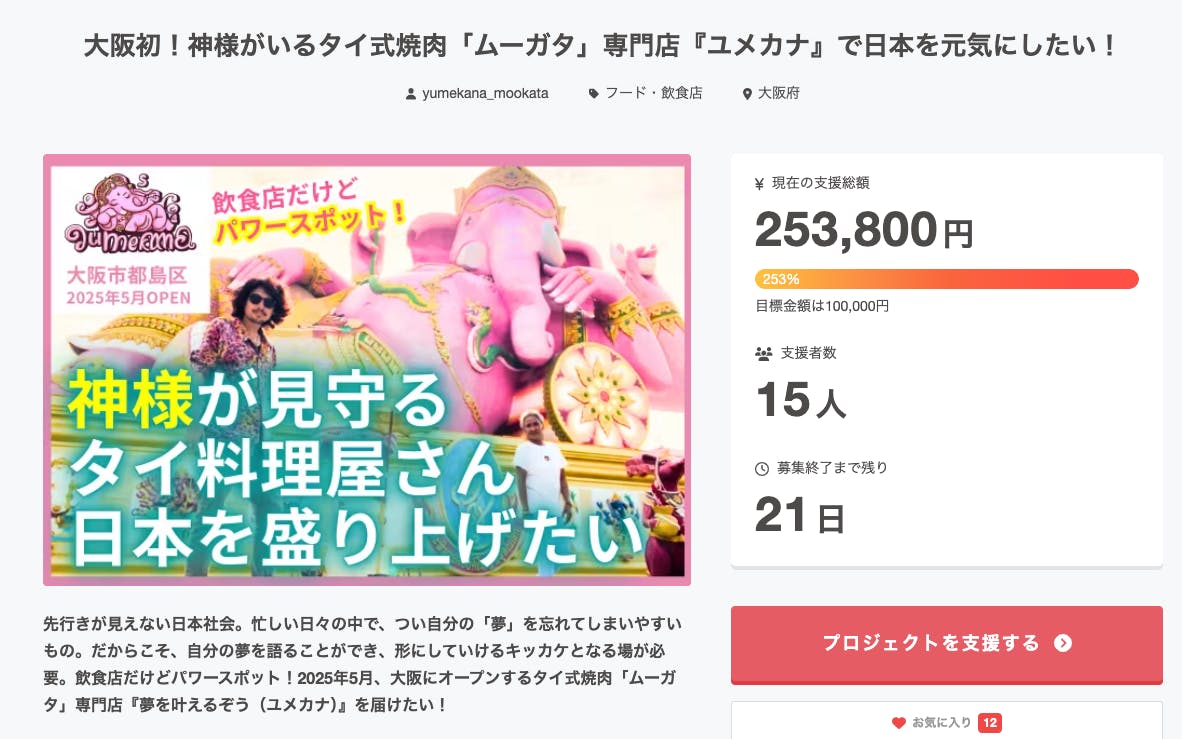
Task: Click the yen icon next to 現在の支援総額
Action: (x=760, y=184)
